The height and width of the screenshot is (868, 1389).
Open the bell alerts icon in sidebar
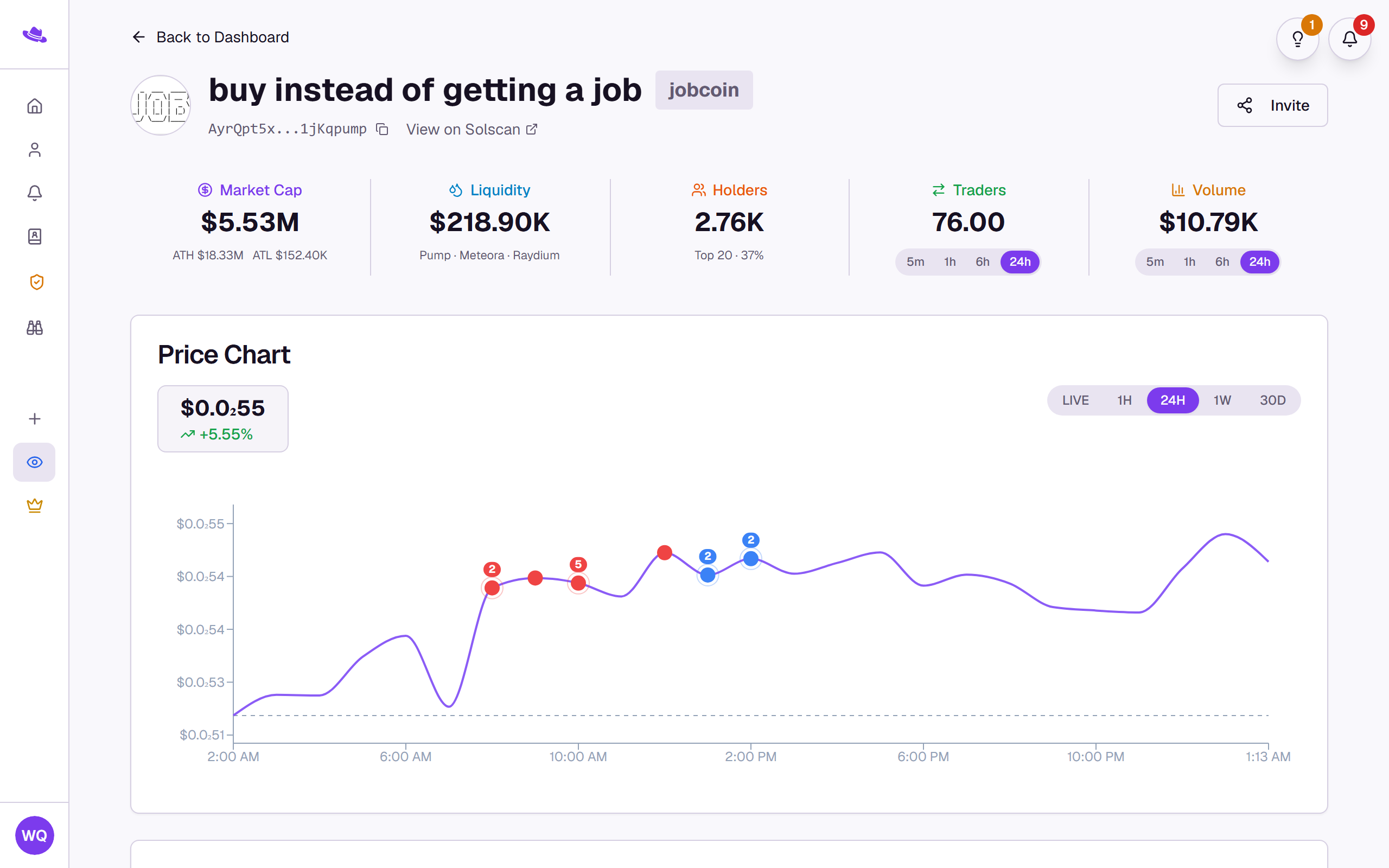pyautogui.click(x=34, y=193)
